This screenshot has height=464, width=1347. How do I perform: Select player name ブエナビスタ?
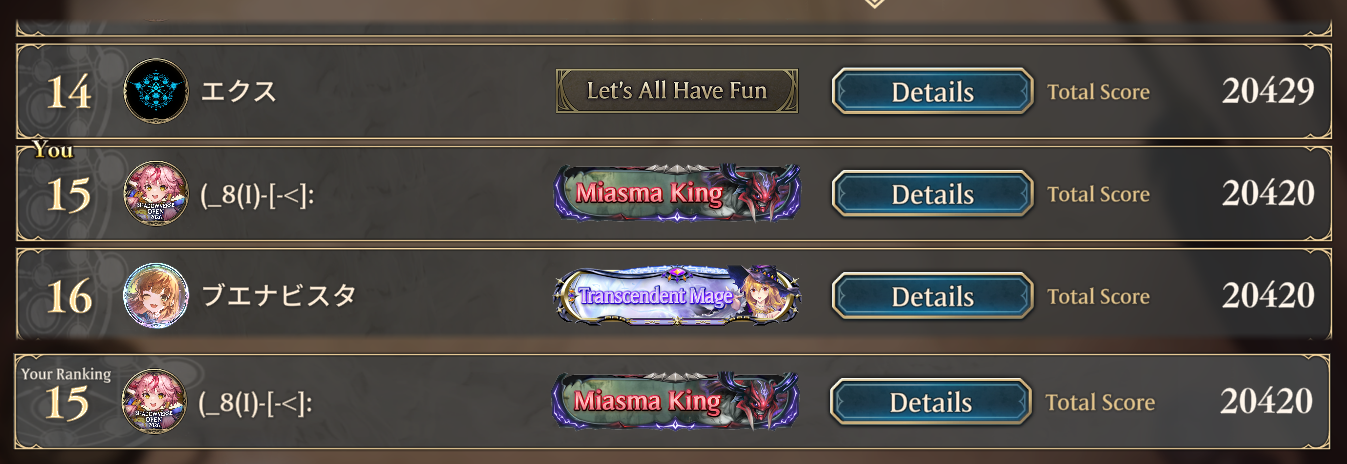278,296
